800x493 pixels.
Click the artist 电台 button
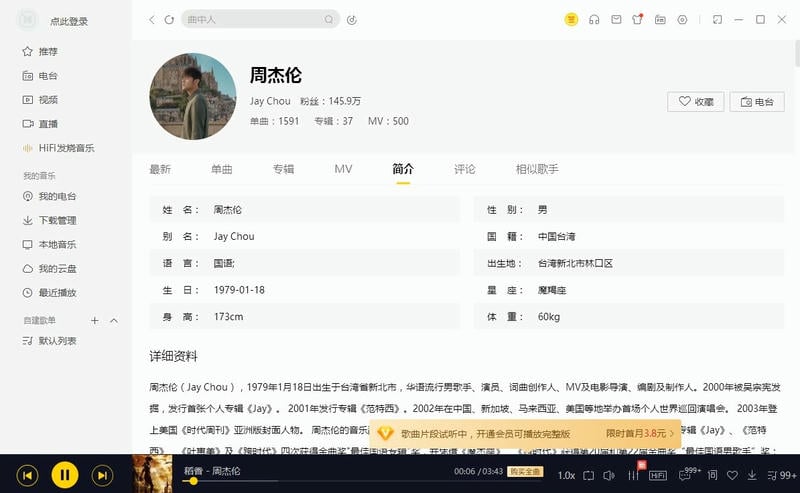pyautogui.click(x=757, y=102)
